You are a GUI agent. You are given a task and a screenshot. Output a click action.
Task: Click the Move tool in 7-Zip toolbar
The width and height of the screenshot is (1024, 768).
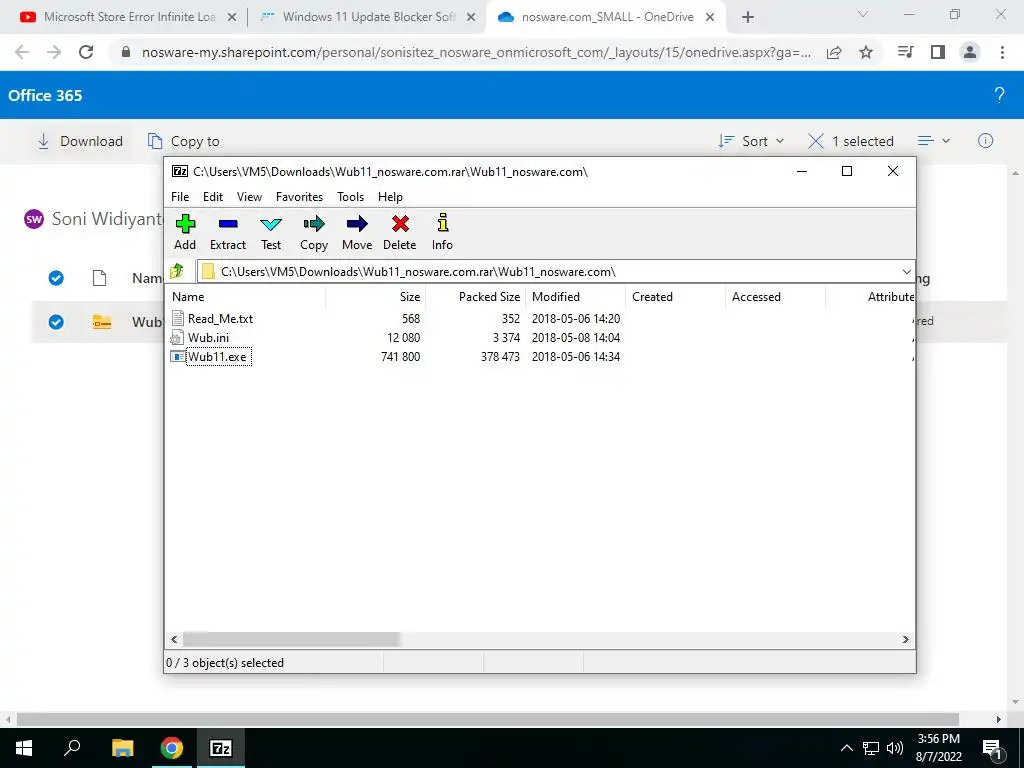coord(357,232)
